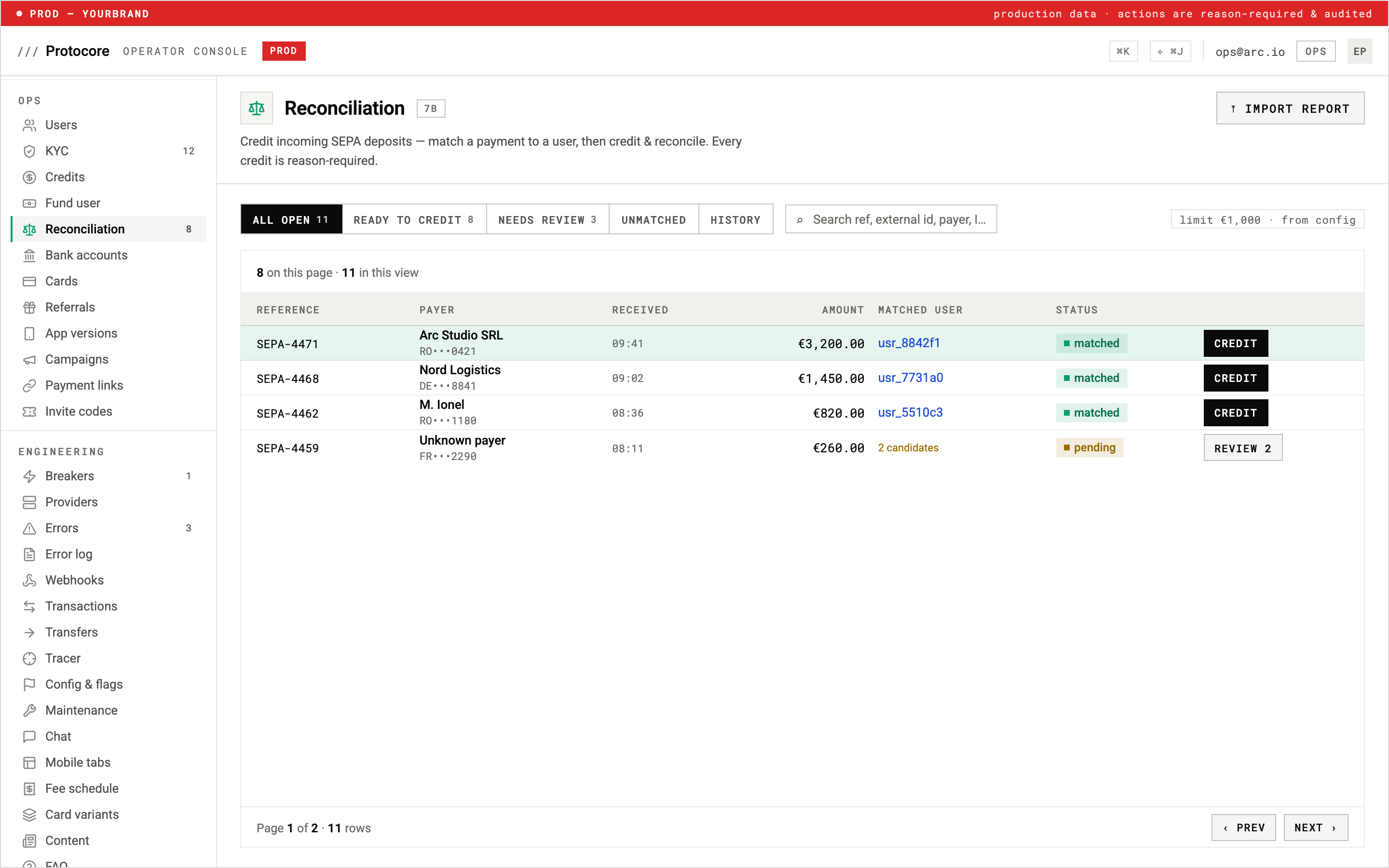
Task: Open the Webhooks icon
Action: pyautogui.click(x=29, y=581)
